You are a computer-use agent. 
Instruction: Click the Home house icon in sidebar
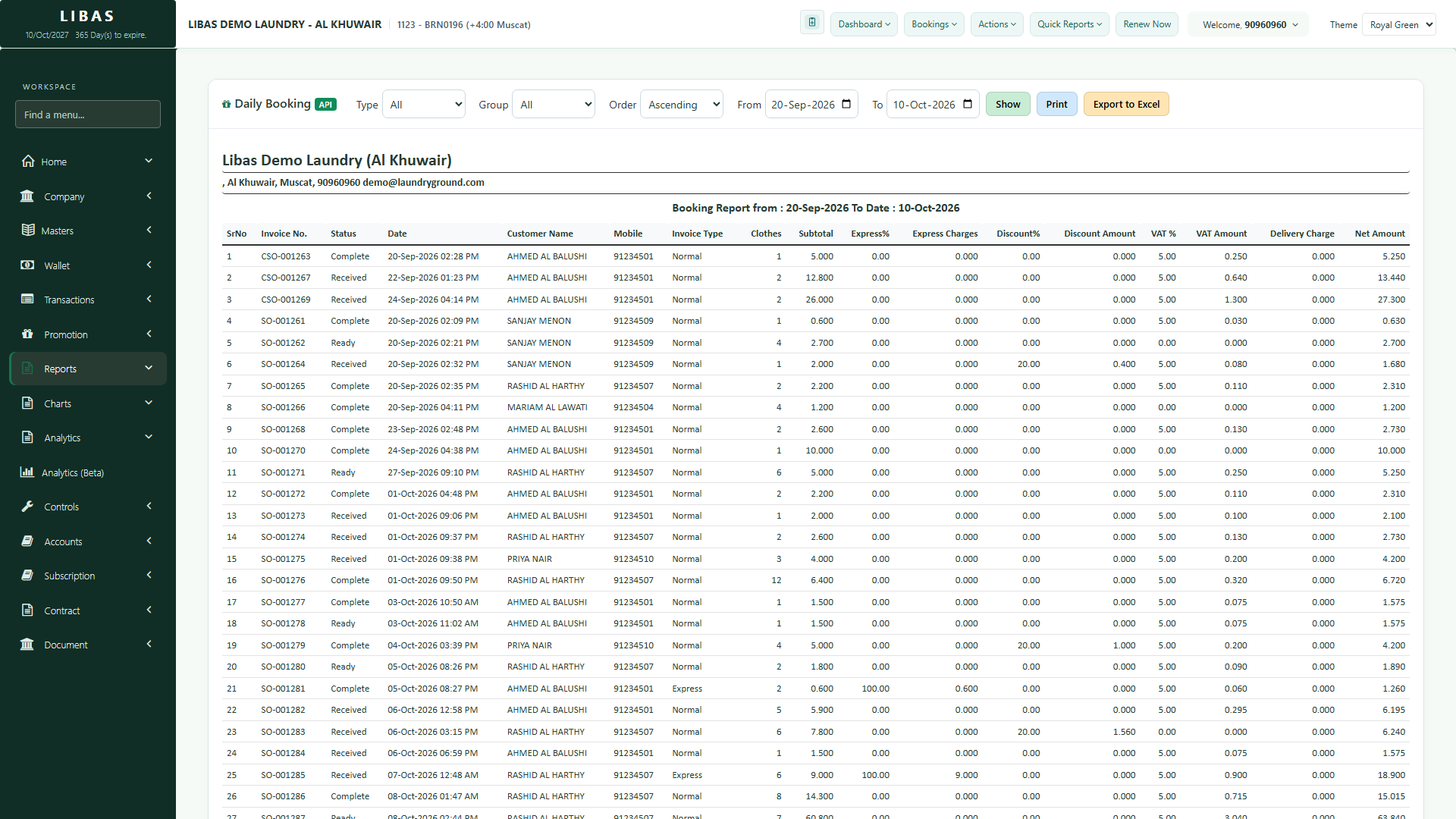pyautogui.click(x=28, y=162)
